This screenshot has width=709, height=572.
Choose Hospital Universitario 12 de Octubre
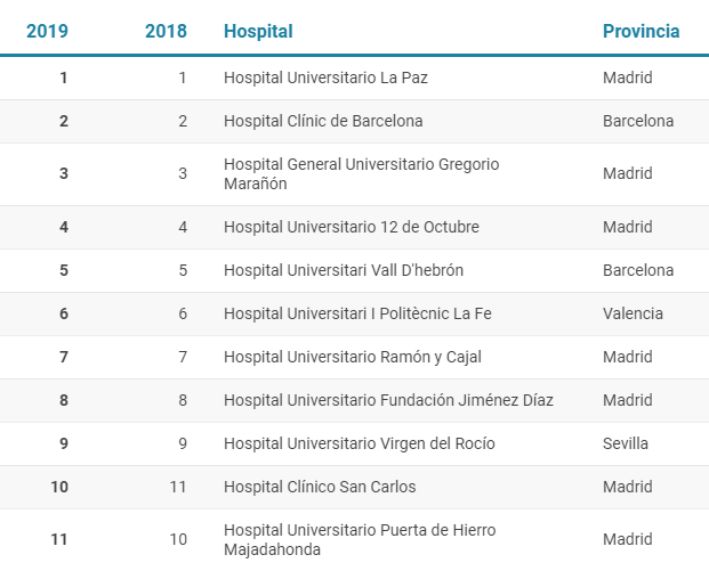click(351, 227)
